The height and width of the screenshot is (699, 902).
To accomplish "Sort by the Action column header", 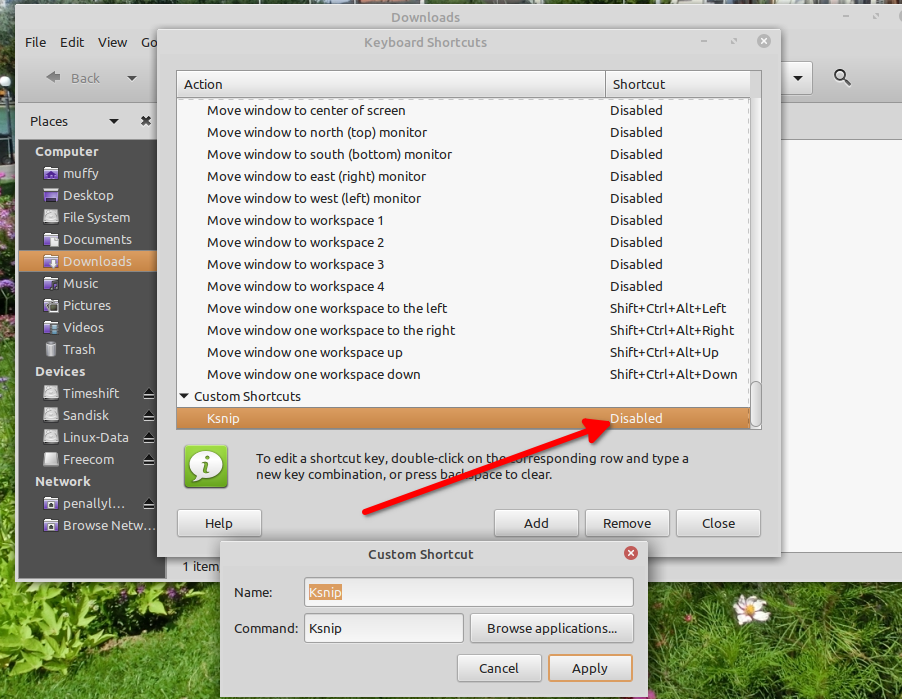I will [391, 84].
